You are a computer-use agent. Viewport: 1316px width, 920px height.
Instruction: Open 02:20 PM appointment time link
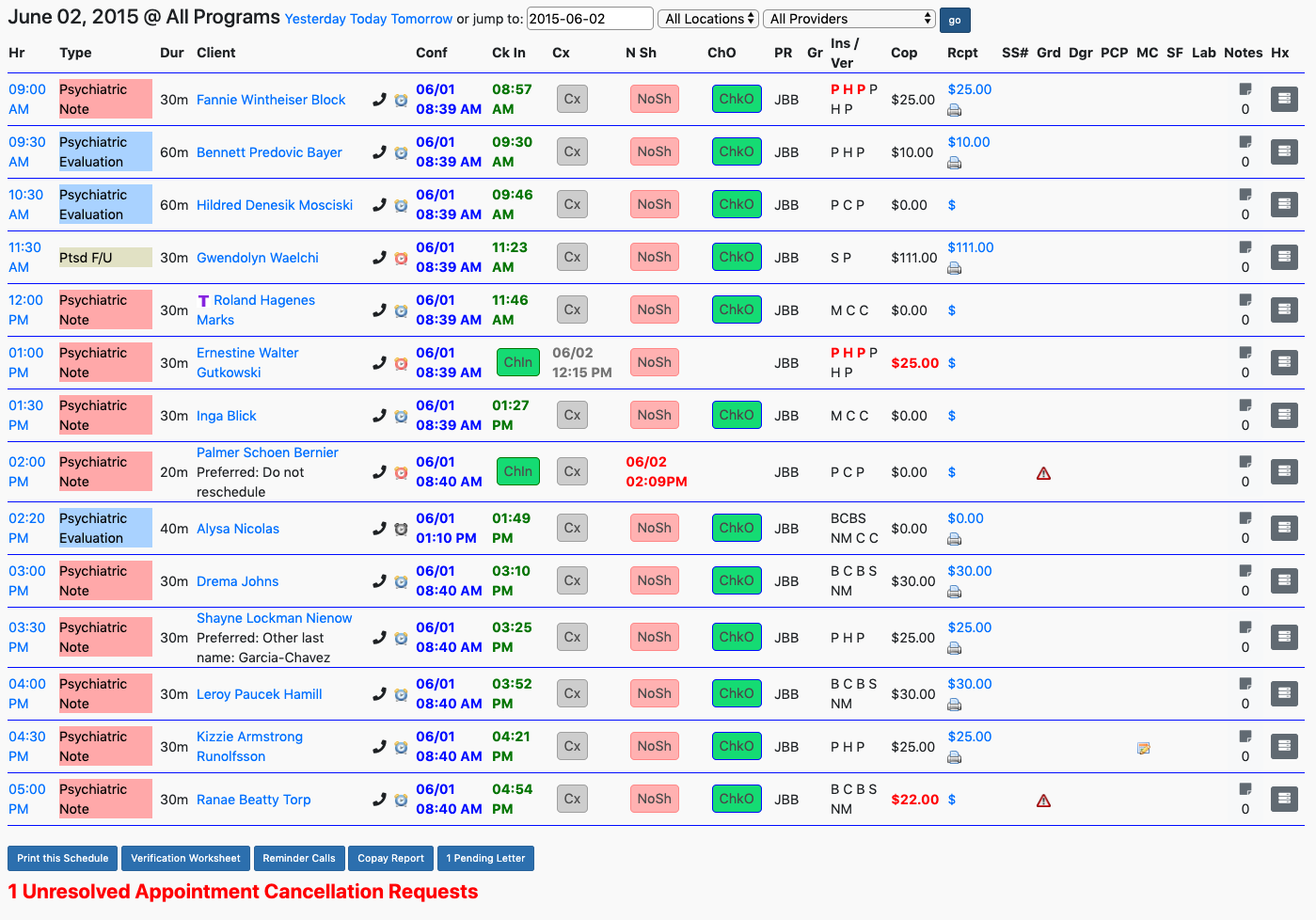pos(26,528)
